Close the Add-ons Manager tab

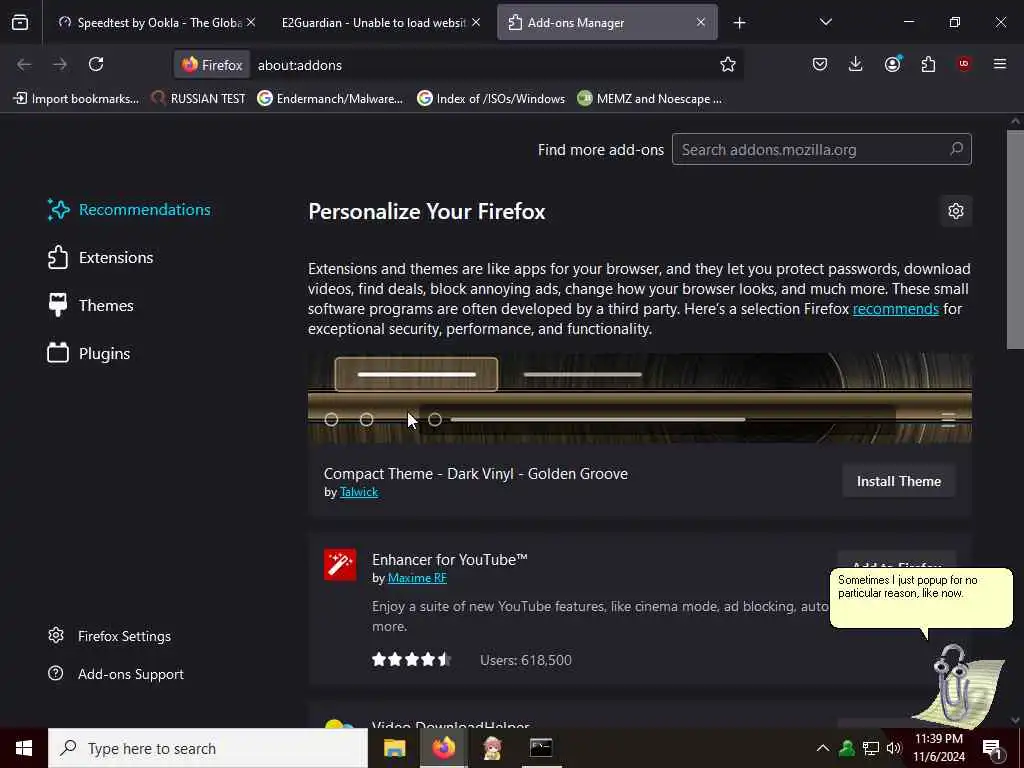point(701,22)
